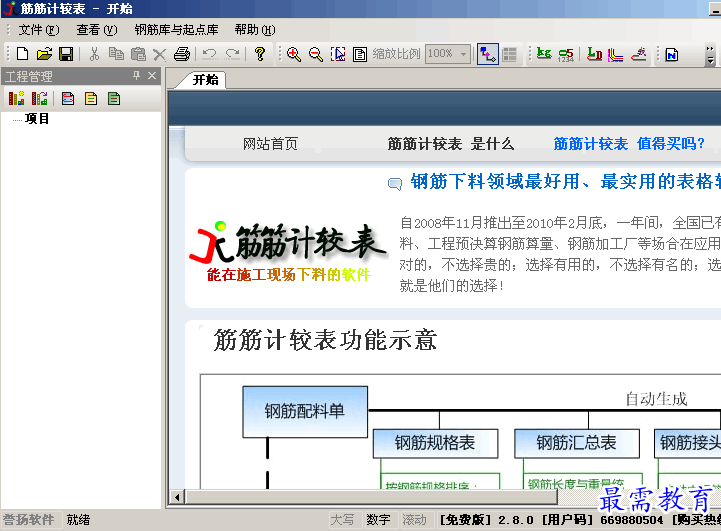The height and width of the screenshot is (531, 721).
Task: Click the 钢筋配料单 diagram box
Action: (305, 411)
